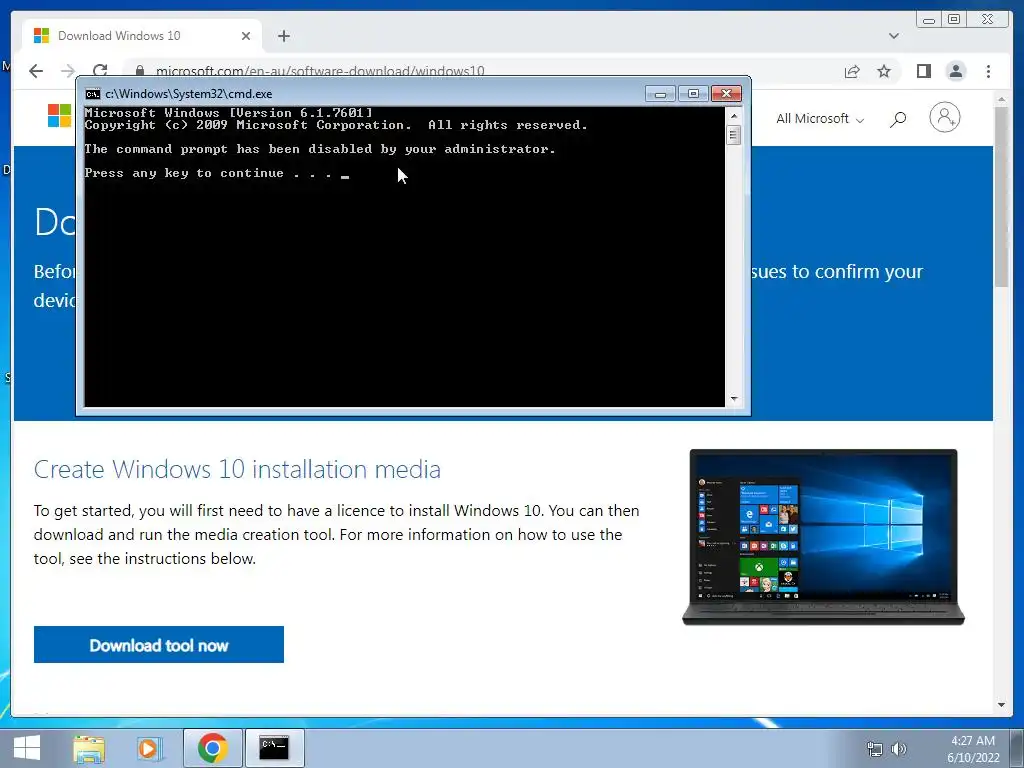
Task: Click 'Press any key to continue' text
Action: pyautogui.click(x=208, y=173)
